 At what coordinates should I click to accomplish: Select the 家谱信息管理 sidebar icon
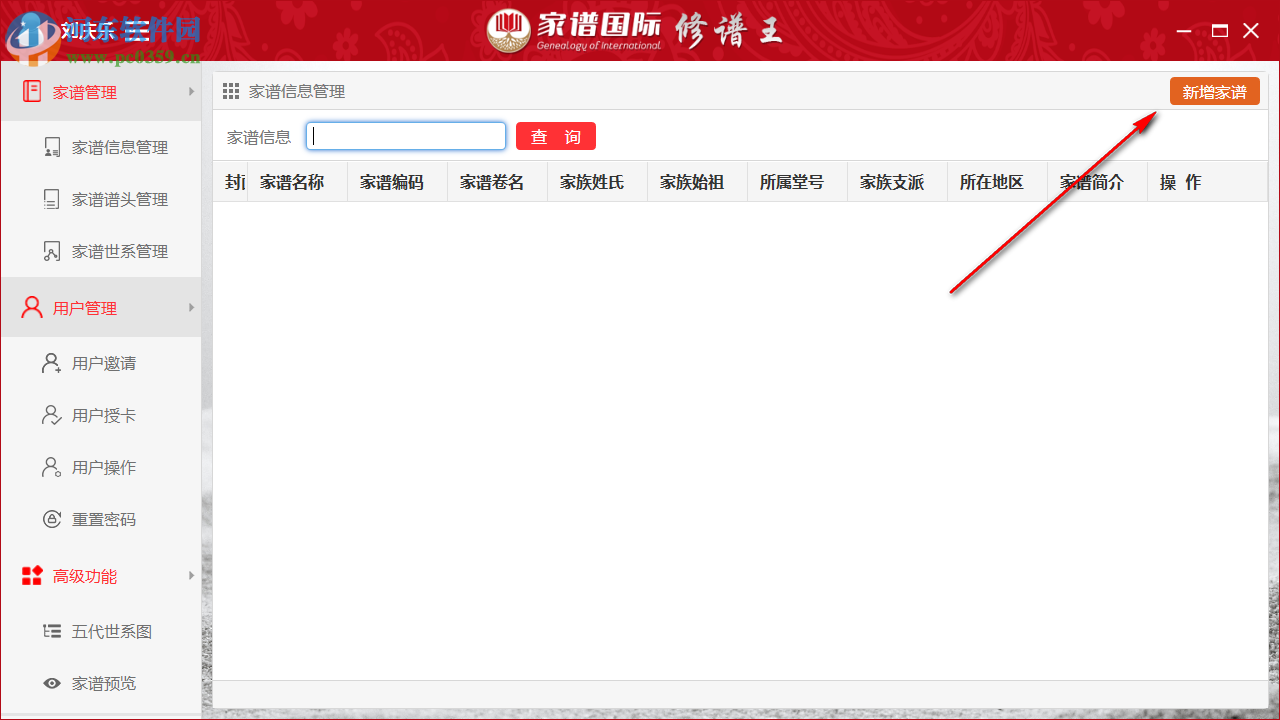pos(52,146)
